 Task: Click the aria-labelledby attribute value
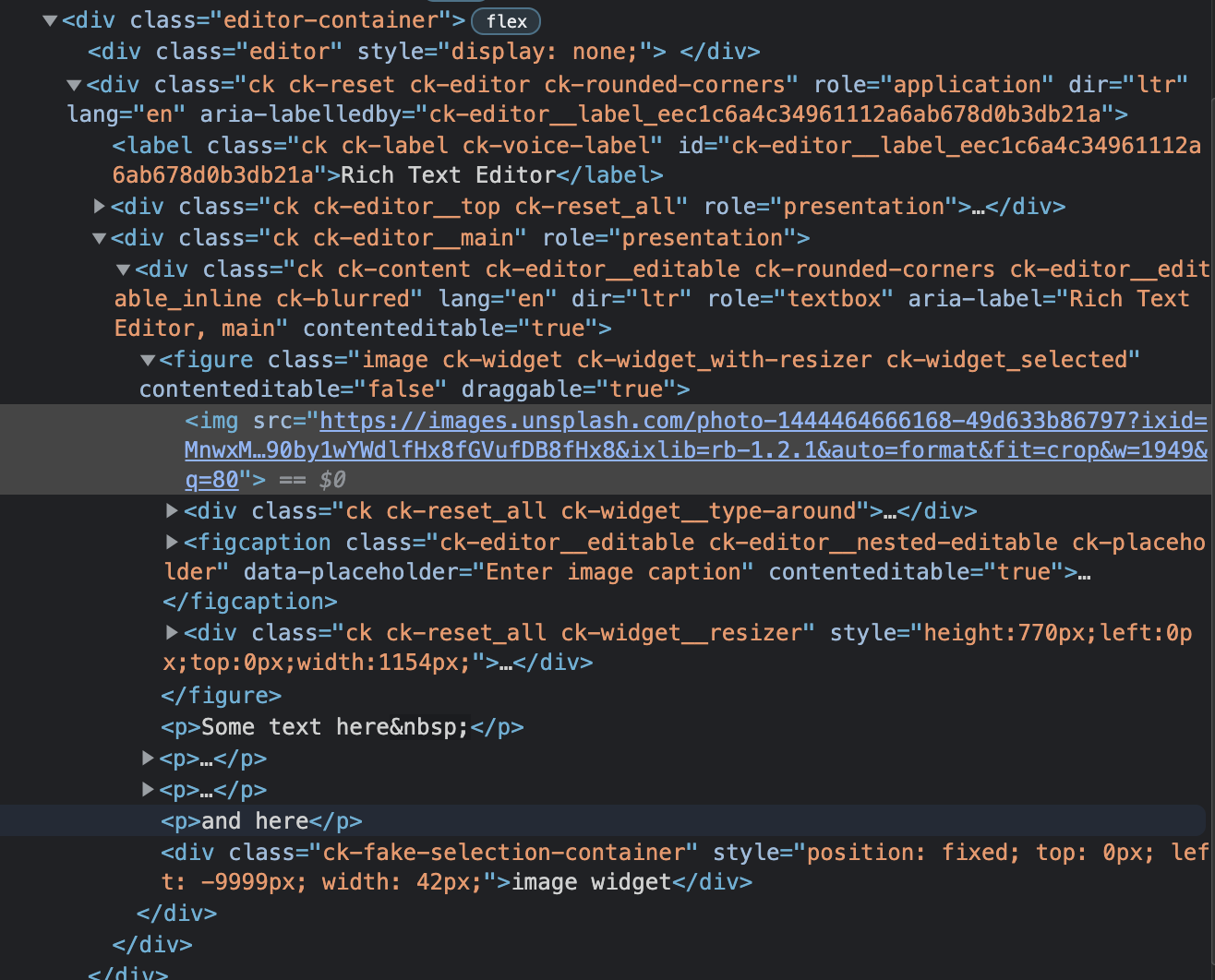tap(765, 114)
